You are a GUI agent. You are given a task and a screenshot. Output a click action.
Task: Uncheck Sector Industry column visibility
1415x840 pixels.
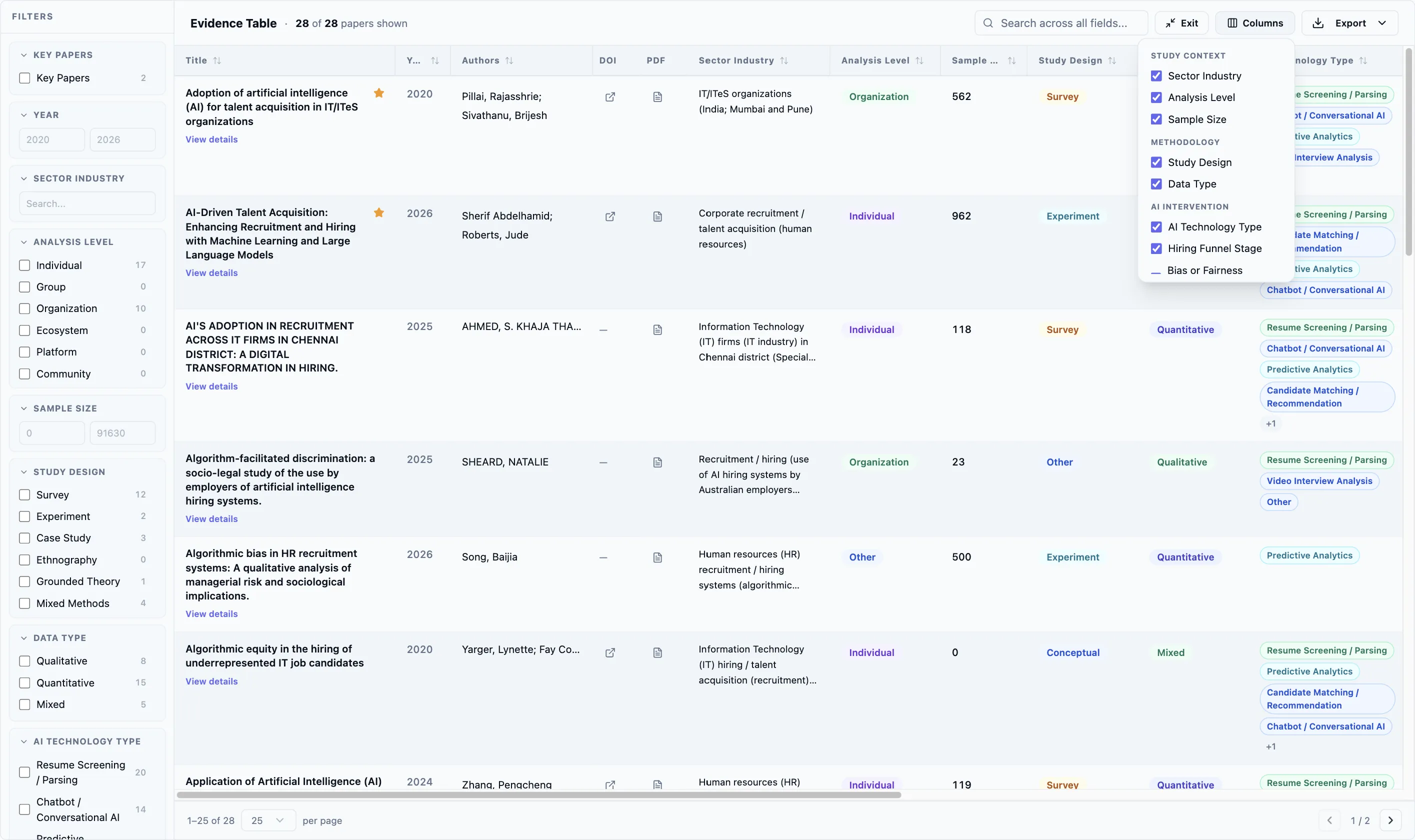click(1156, 76)
